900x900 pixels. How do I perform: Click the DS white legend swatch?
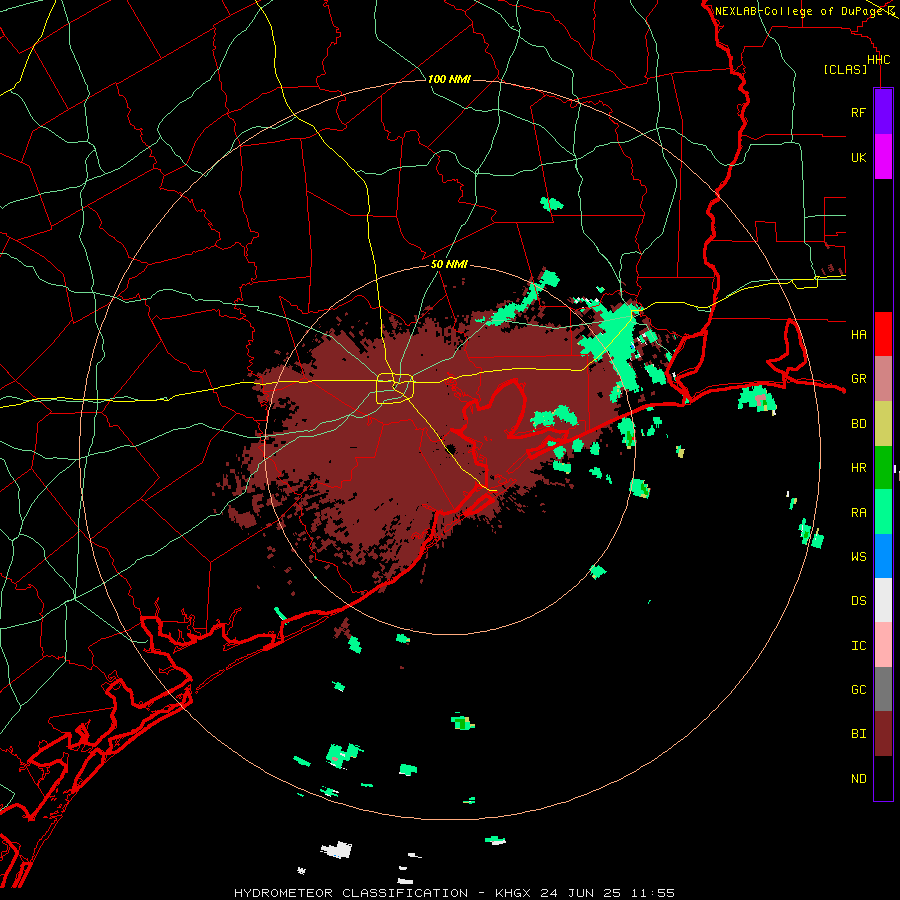pos(883,600)
